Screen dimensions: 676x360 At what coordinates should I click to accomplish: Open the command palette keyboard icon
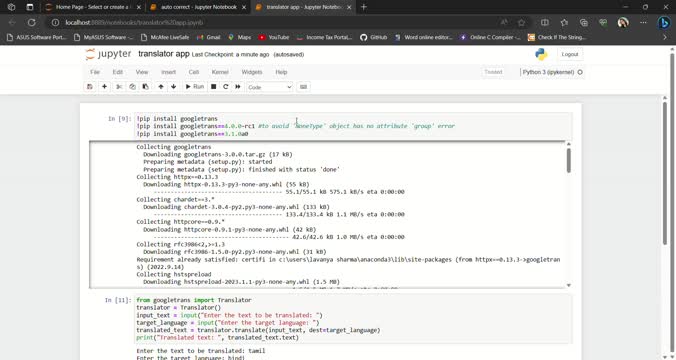point(304,87)
